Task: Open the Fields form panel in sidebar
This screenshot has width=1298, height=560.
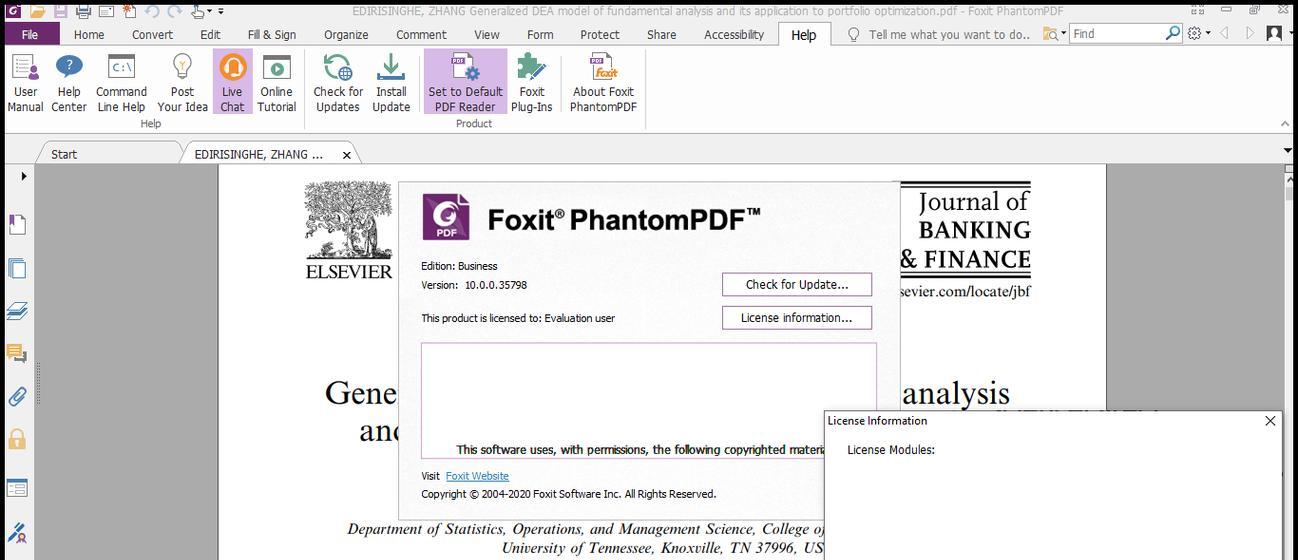Action: point(17,488)
